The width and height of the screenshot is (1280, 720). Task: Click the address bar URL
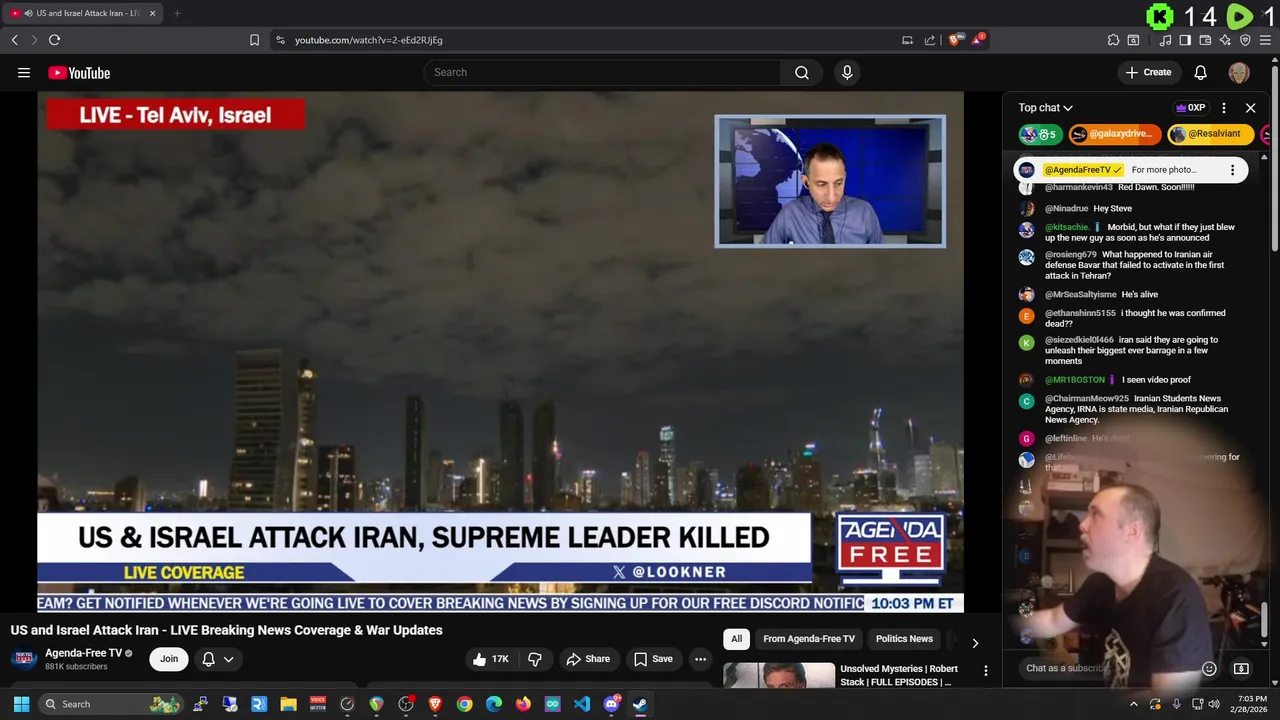[x=369, y=40]
